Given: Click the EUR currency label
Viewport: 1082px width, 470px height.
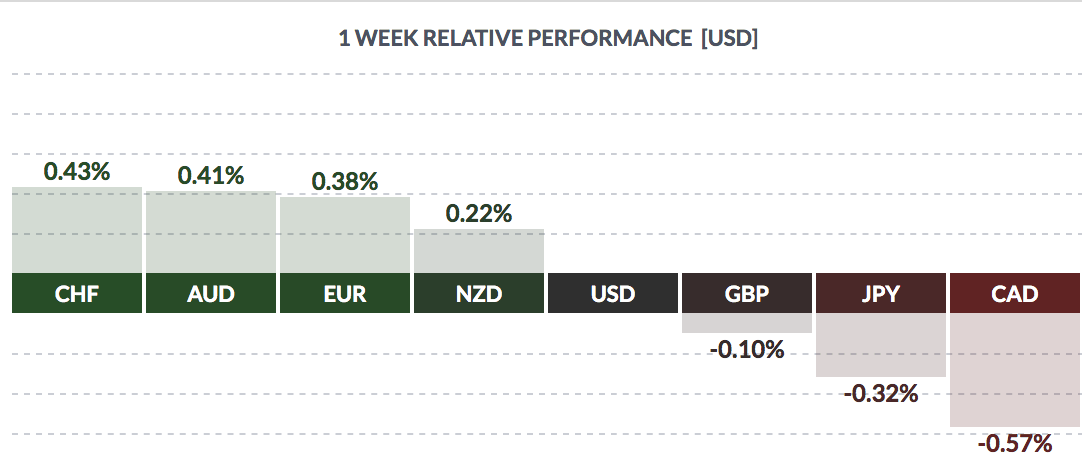Looking at the screenshot, I should 345,294.
